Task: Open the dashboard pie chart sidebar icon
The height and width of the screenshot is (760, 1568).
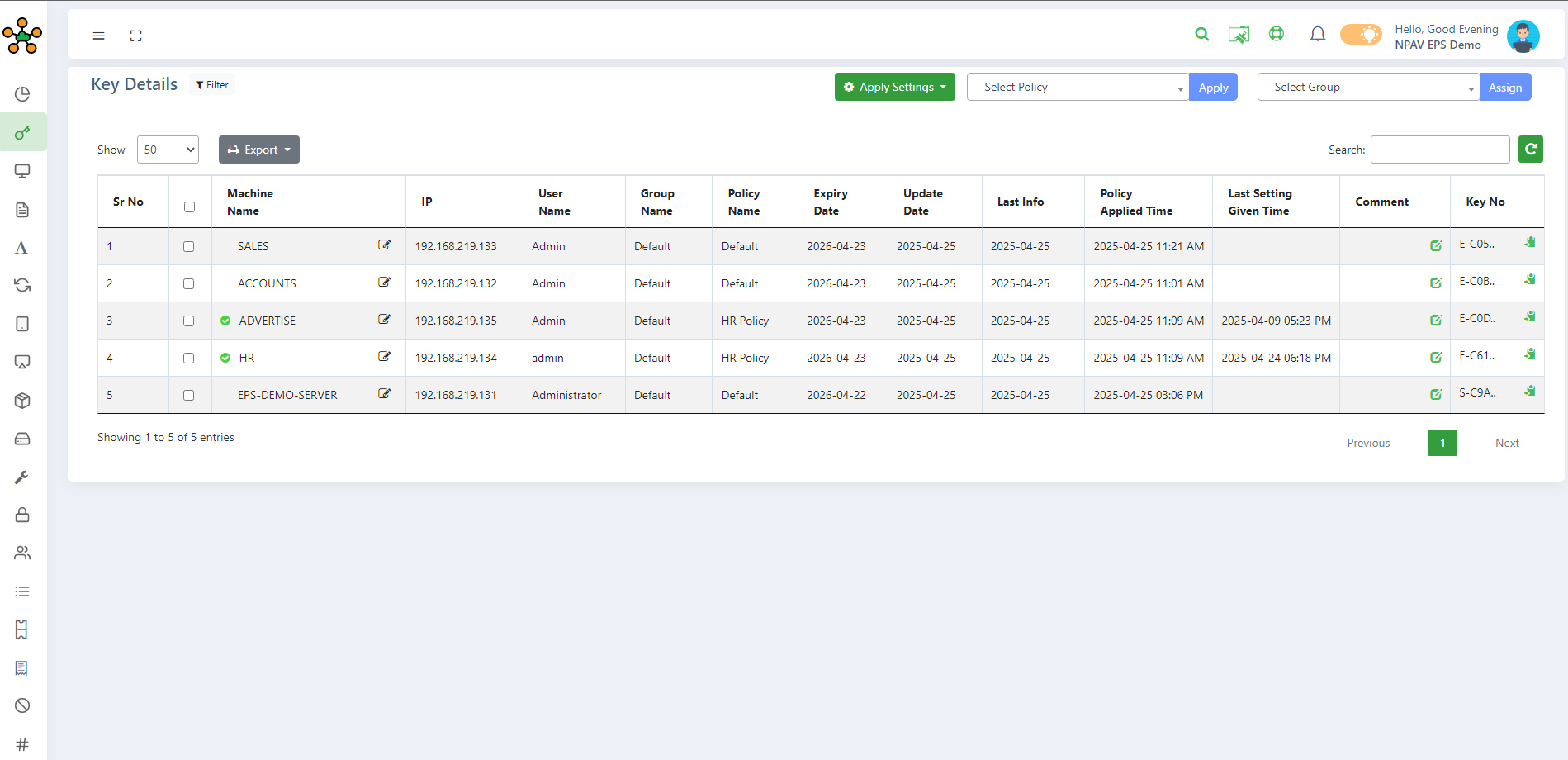Action: point(22,94)
